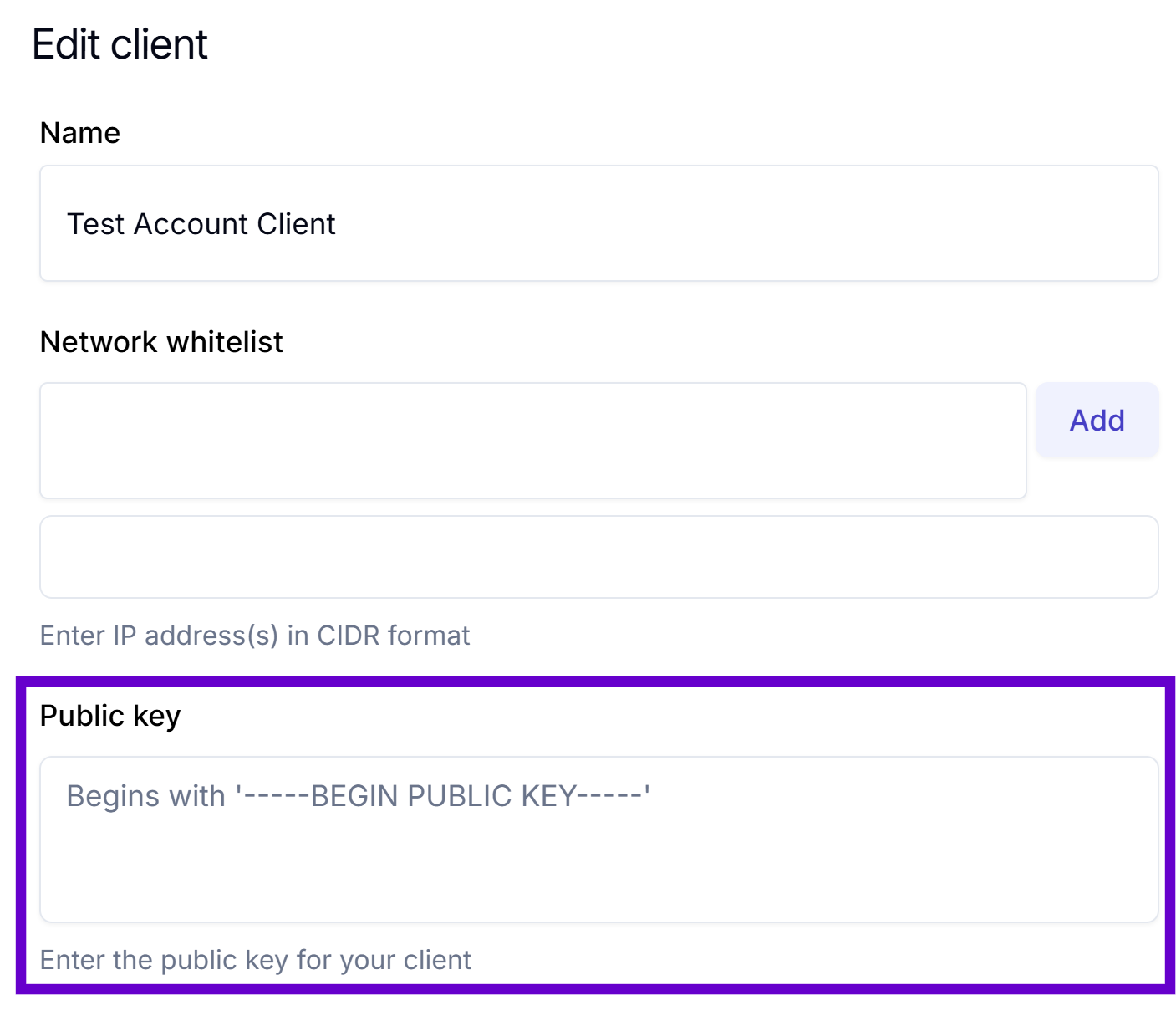Image resolution: width=1176 pixels, height=1016 pixels.
Task: Click the "Name" field label
Action: pos(80,133)
